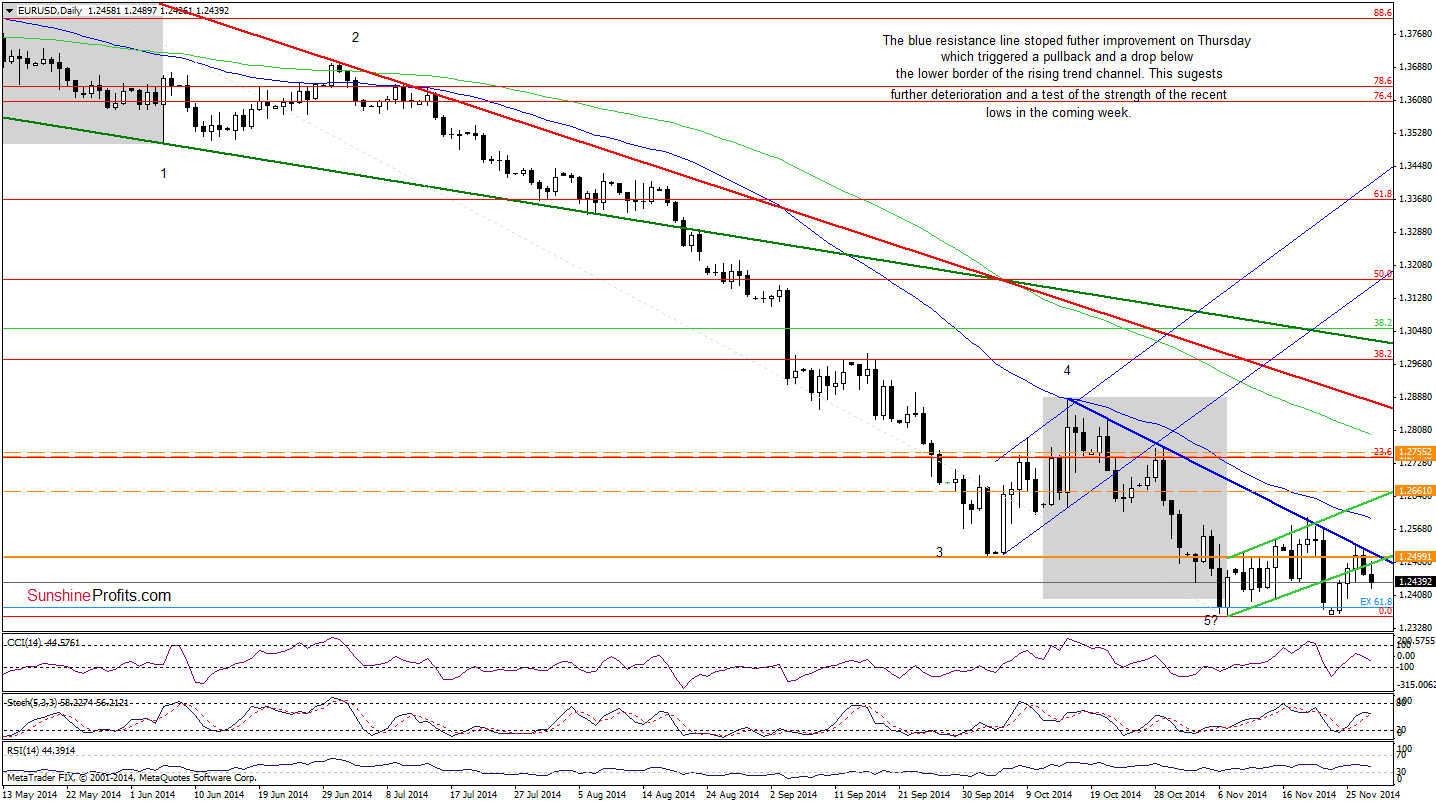
Task: Select wave label 2 near the June peak
Action: 355,37
